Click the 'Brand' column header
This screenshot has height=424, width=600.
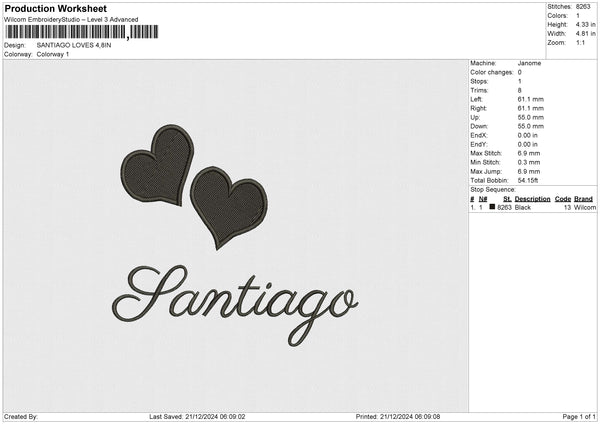click(584, 199)
